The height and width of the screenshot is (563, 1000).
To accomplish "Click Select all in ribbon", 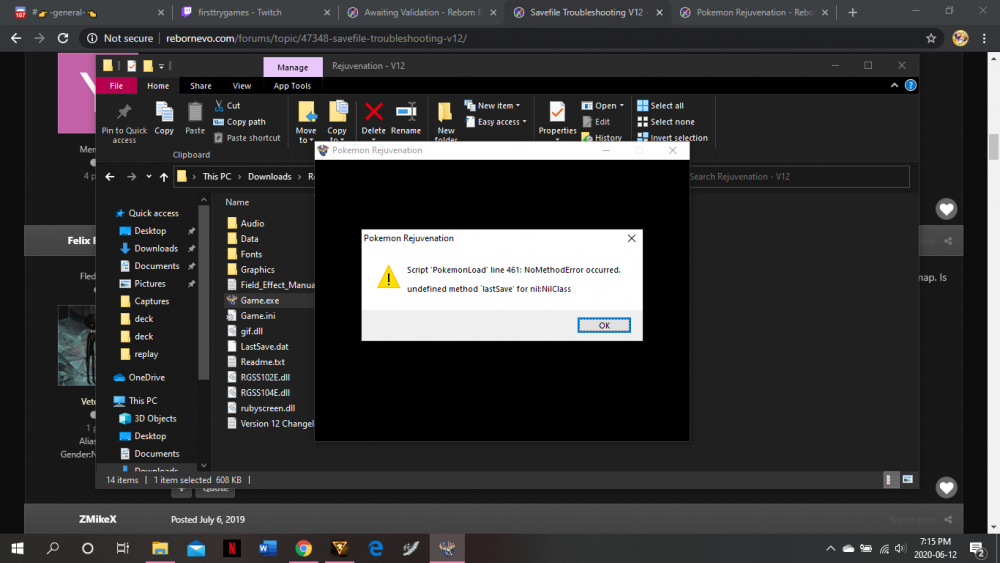I will (x=660, y=106).
